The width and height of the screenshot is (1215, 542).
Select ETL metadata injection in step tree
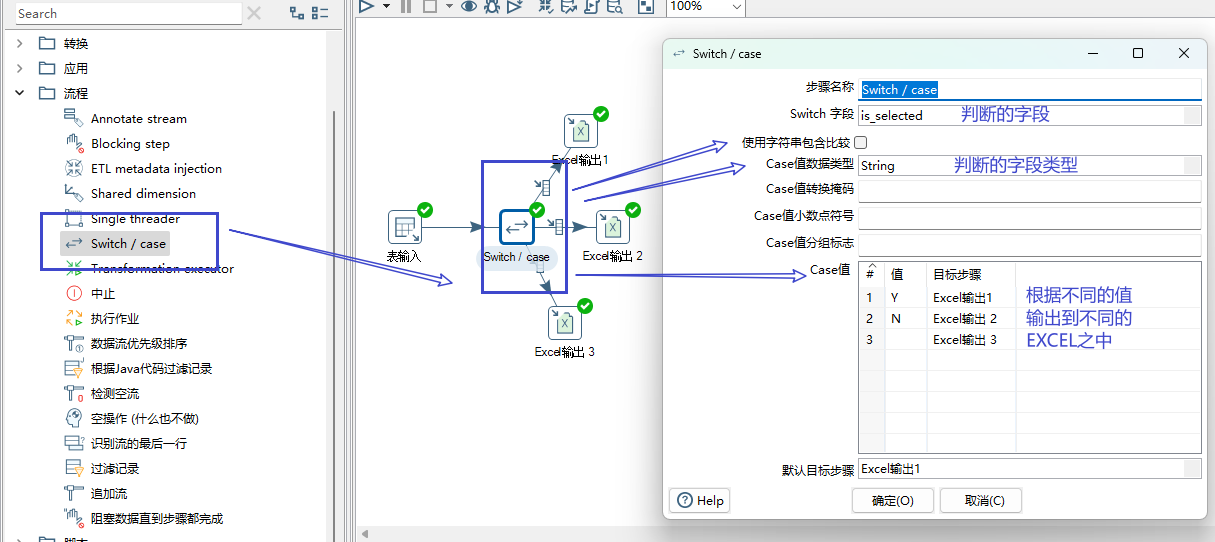pyautogui.click(x=156, y=169)
